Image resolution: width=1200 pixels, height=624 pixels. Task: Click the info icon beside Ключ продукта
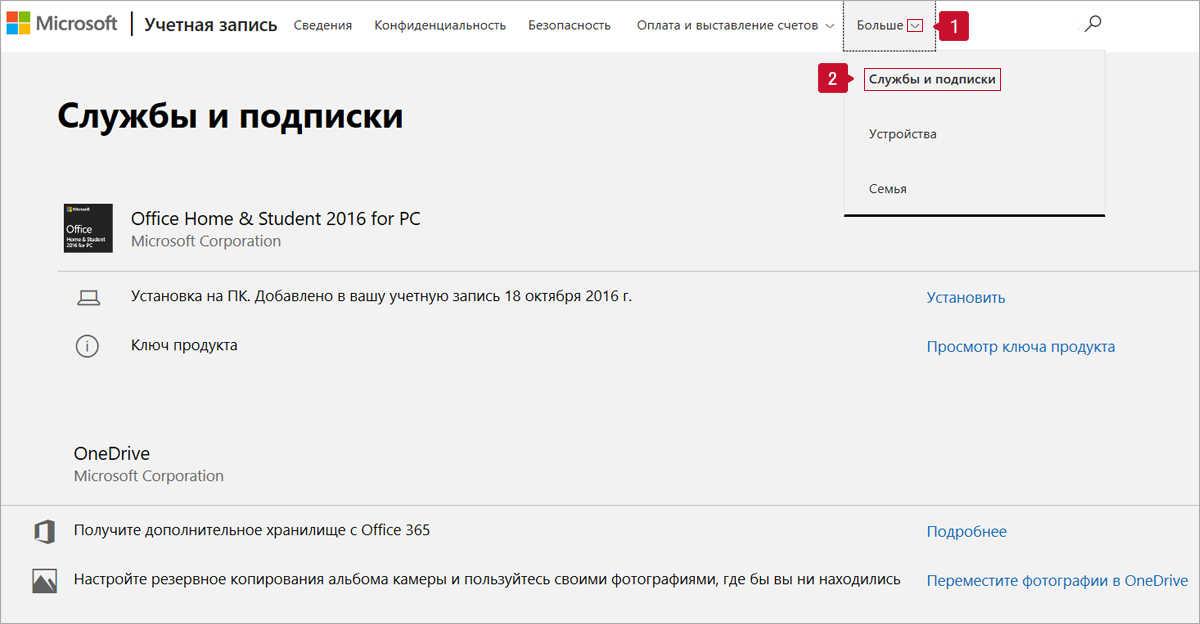88,346
